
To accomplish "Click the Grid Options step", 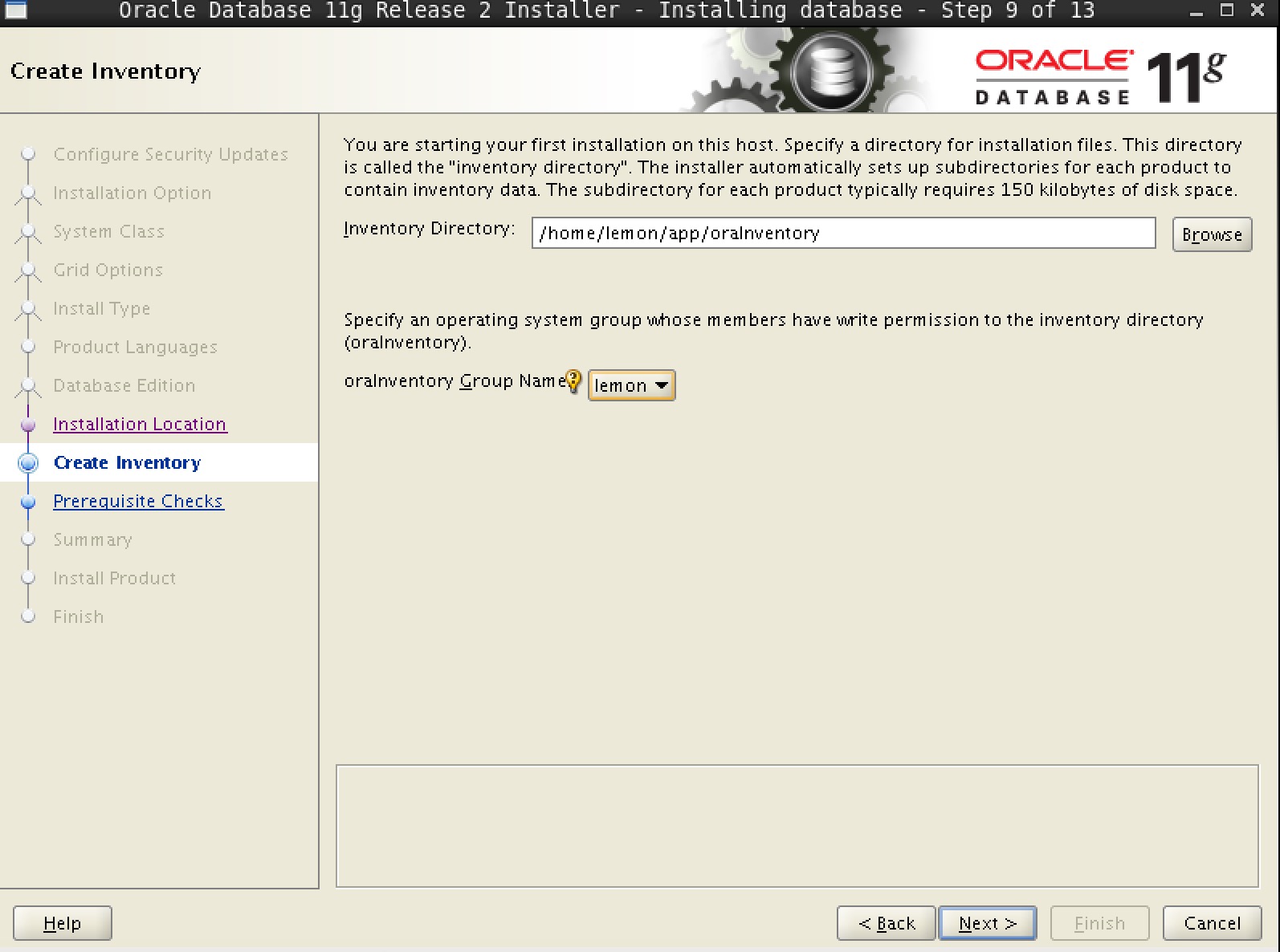I will (108, 270).
